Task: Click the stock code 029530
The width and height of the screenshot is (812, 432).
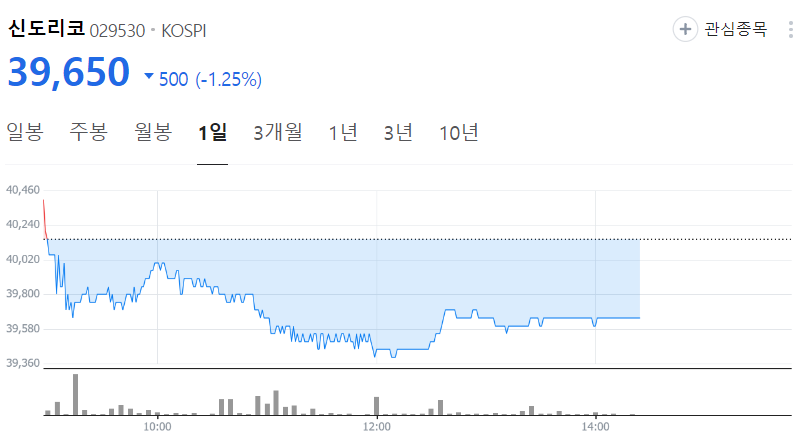Action: tap(118, 31)
